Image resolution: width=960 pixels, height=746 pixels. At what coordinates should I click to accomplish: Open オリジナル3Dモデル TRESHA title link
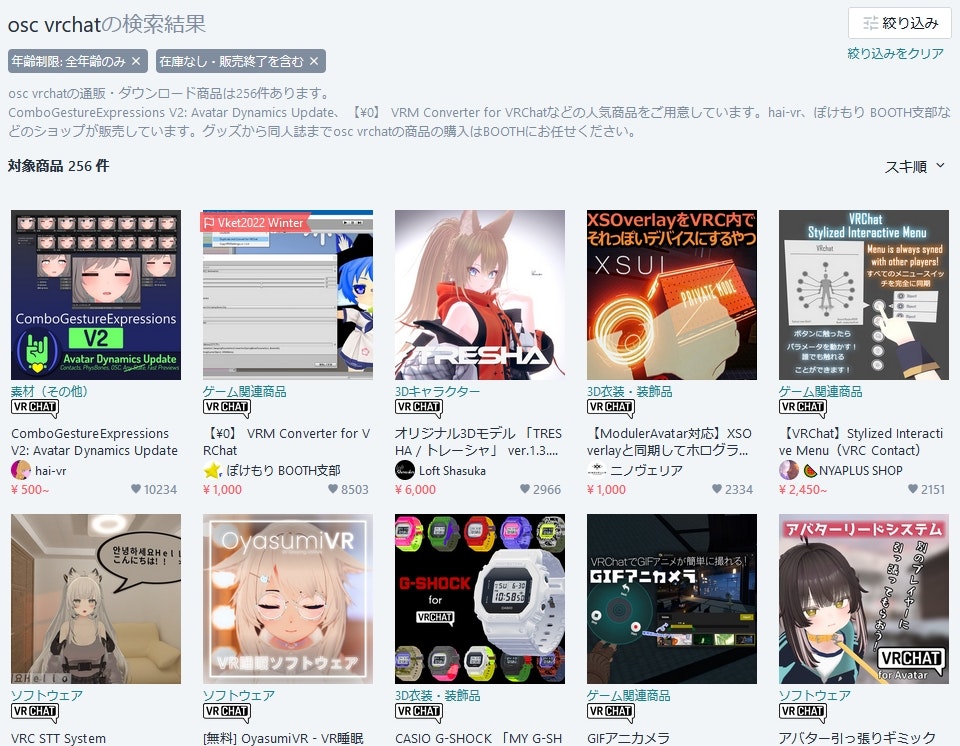478,442
